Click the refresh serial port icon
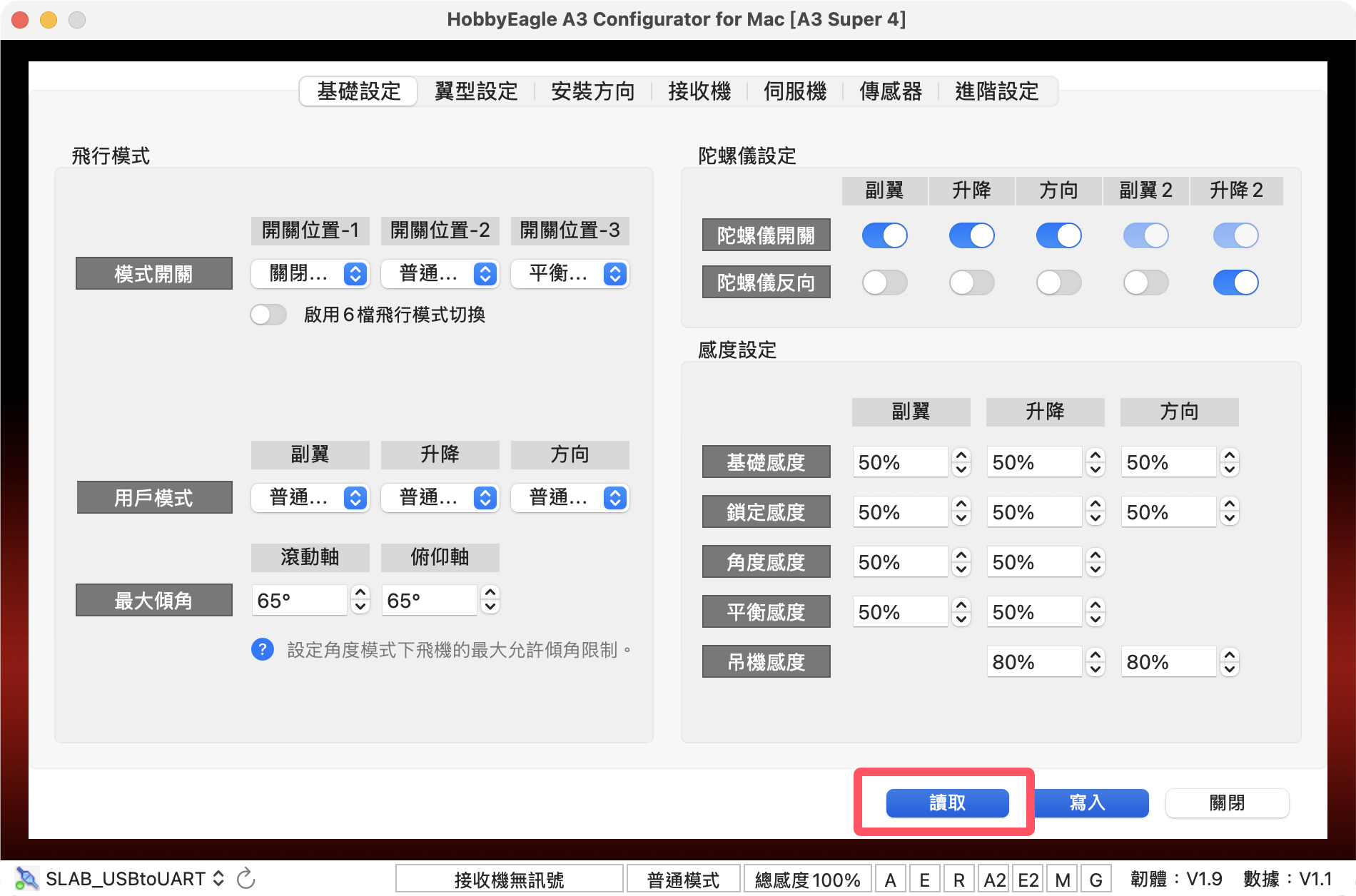This screenshot has height=896, width=1356. click(x=246, y=878)
